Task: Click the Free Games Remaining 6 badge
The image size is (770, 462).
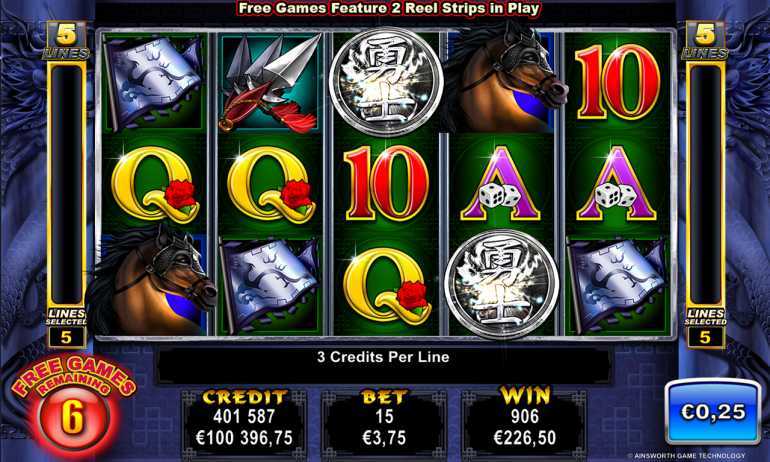Action: pyautogui.click(x=73, y=404)
